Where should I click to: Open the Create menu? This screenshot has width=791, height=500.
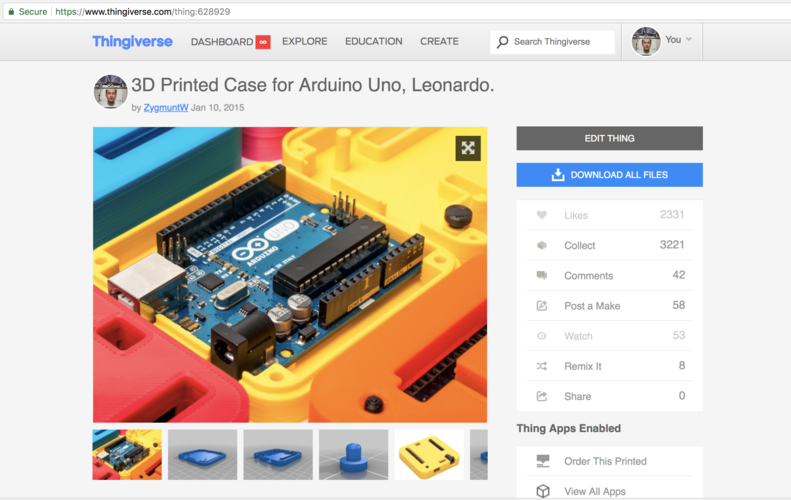click(x=439, y=41)
